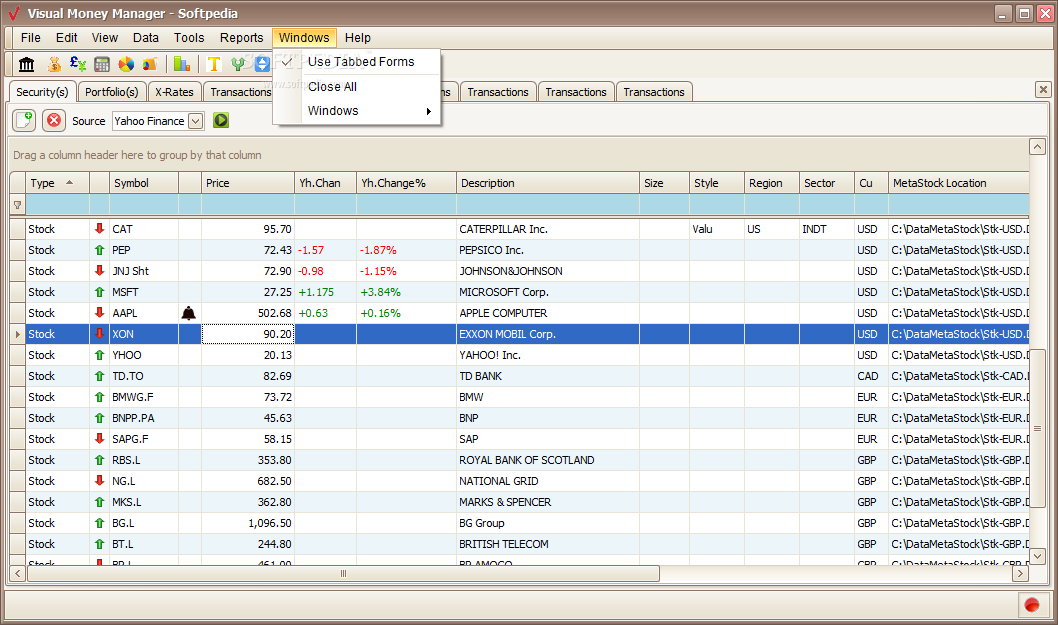Expand the Windows submenu entry
The height and width of the screenshot is (625, 1058).
[358, 111]
